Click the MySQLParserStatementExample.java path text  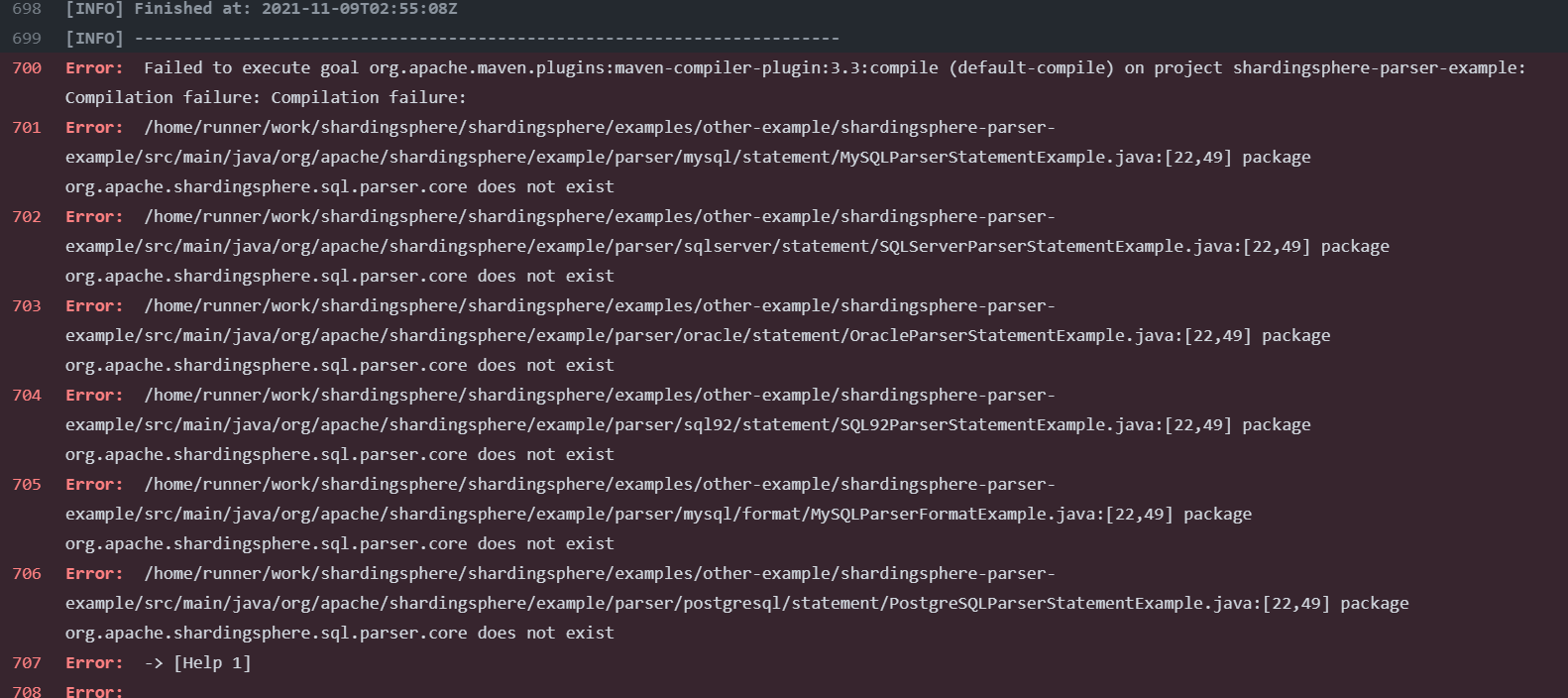(x=649, y=158)
